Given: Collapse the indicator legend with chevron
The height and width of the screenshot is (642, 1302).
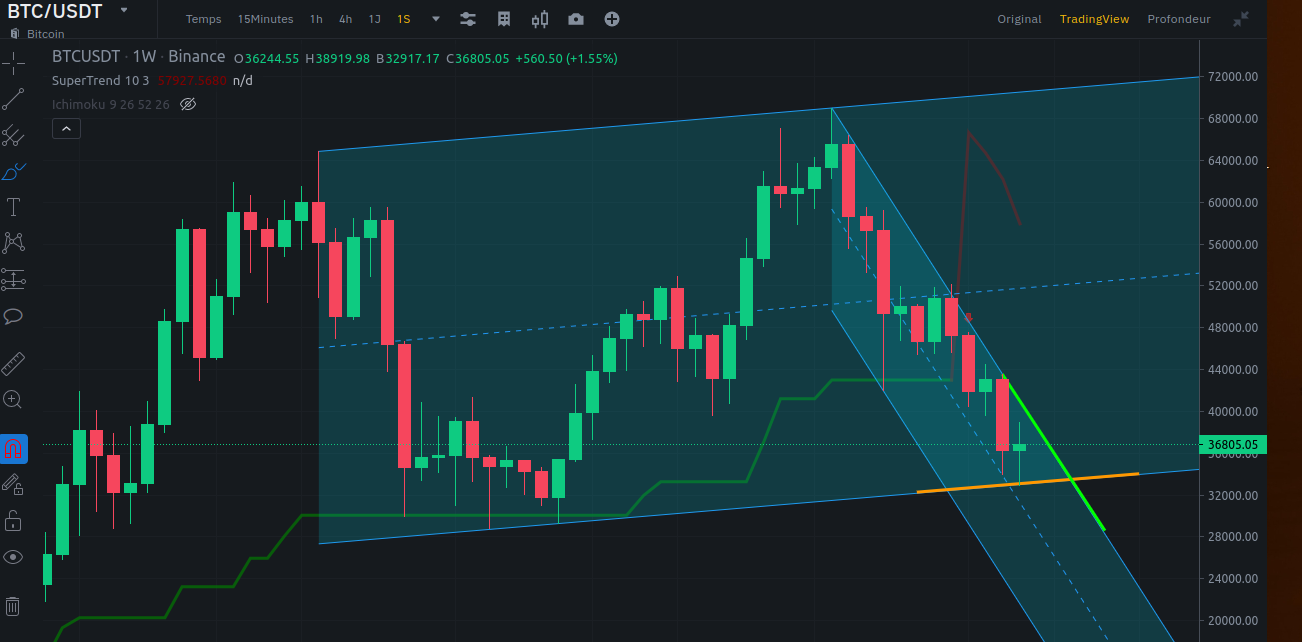Looking at the screenshot, I should click(x=67, y=128).
